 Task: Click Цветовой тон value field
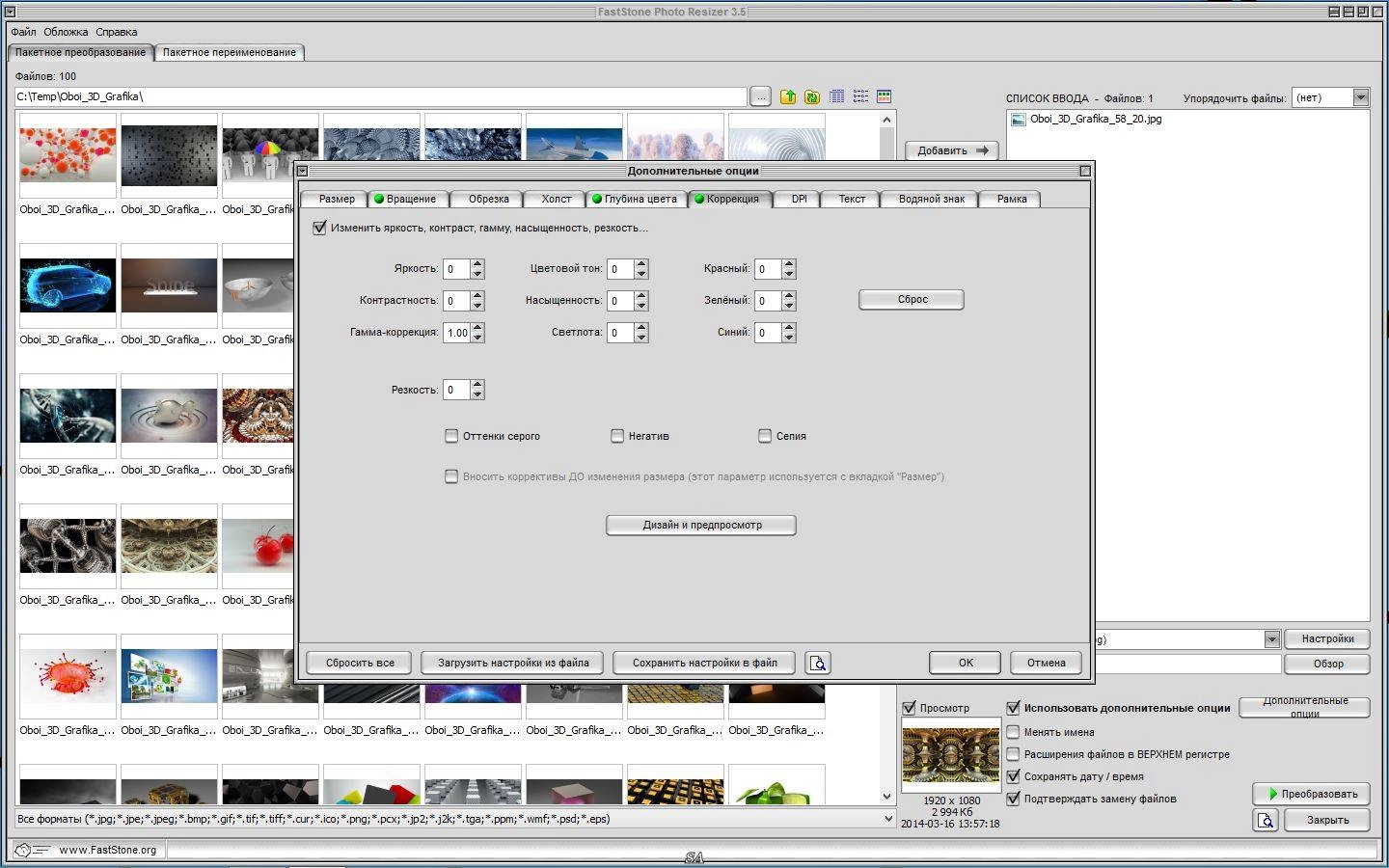(x=619, y=269)
